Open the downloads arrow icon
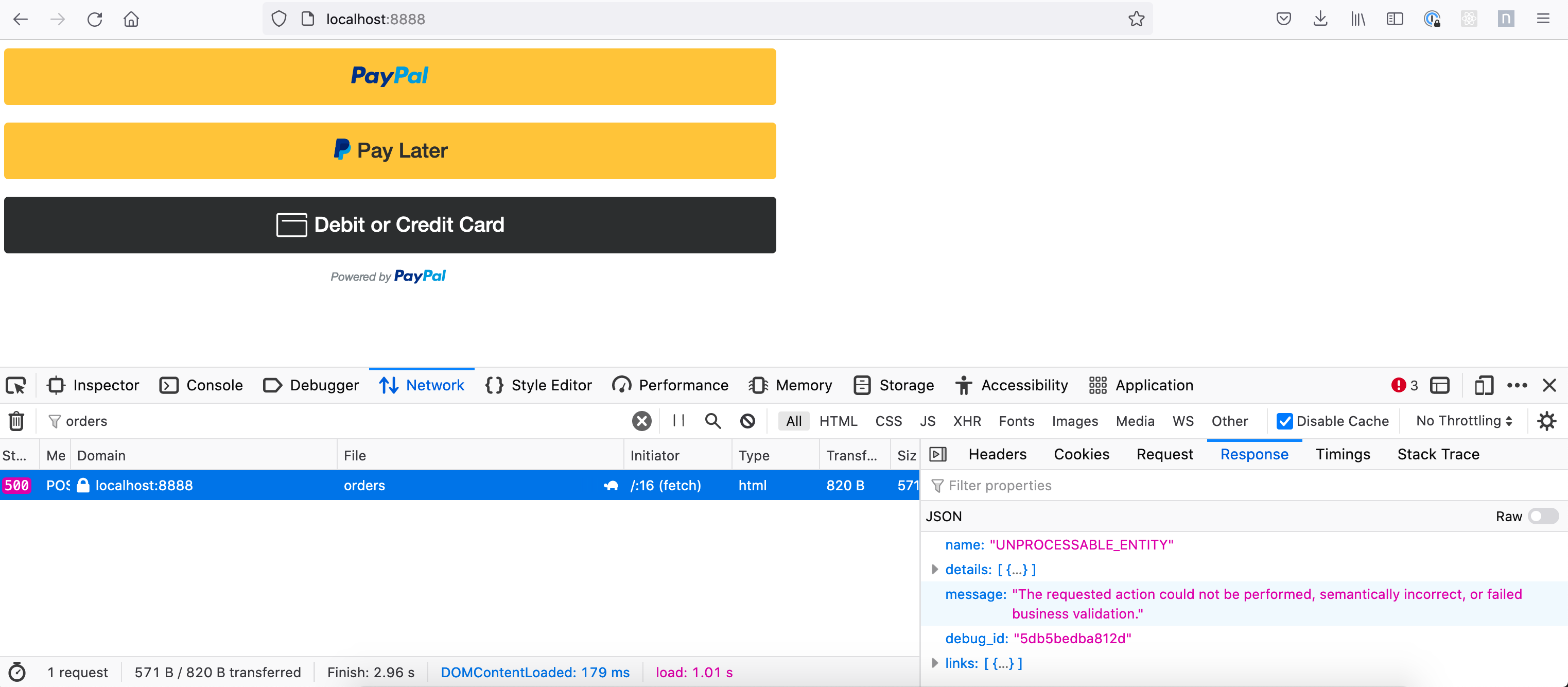 (1320, 19)
